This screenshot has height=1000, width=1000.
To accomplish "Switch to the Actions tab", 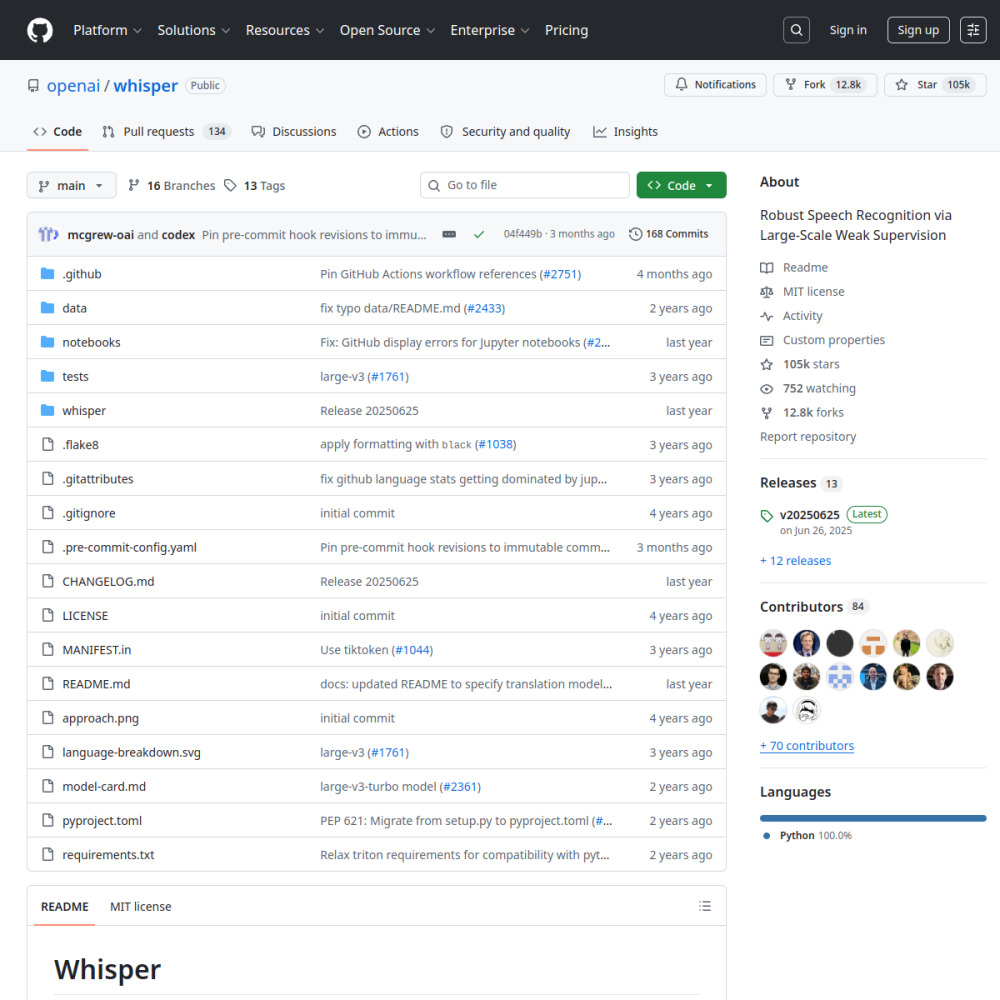I will click(x=388, y=131).
